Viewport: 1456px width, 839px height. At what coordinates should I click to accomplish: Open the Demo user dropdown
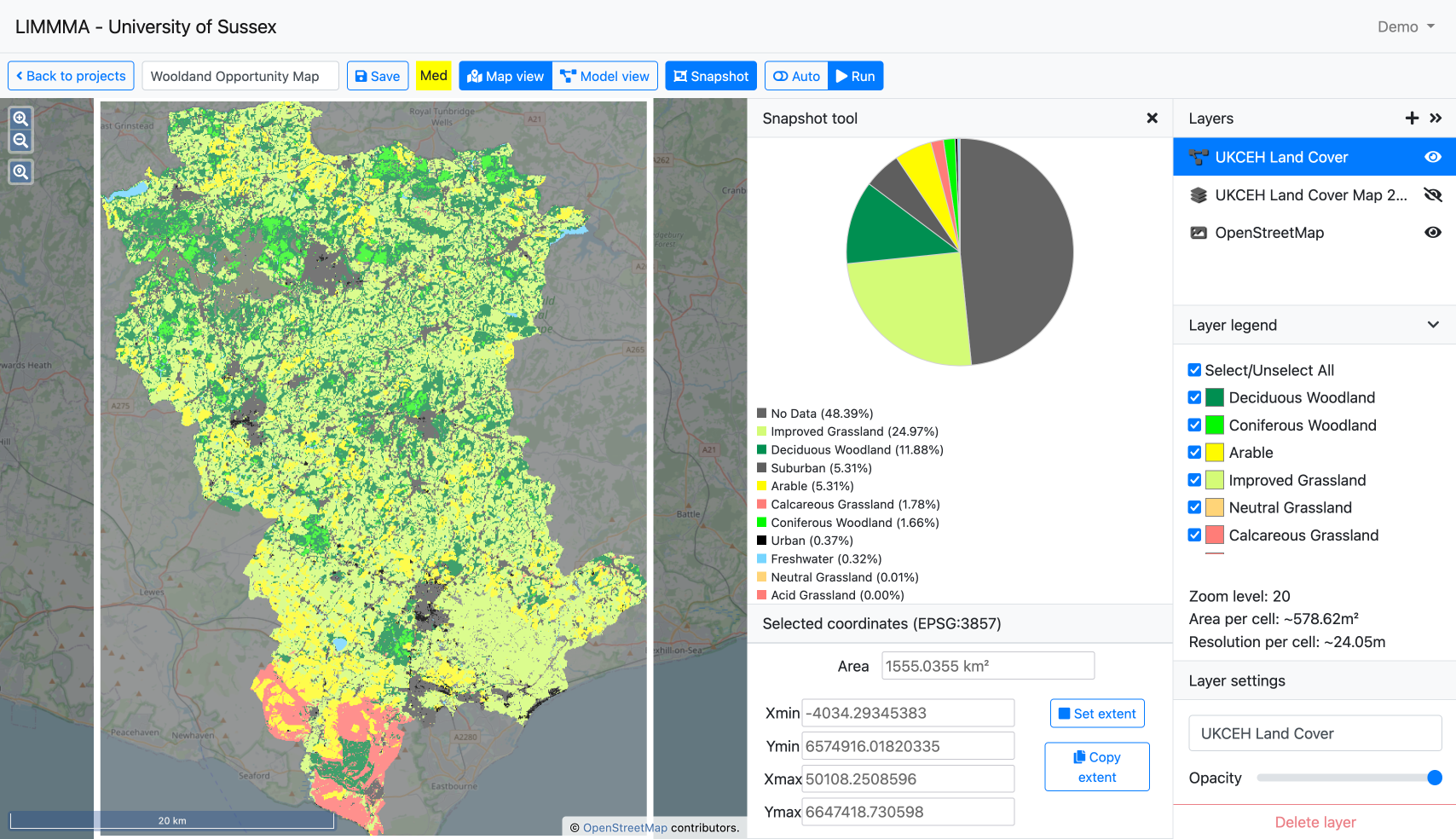1406,26
